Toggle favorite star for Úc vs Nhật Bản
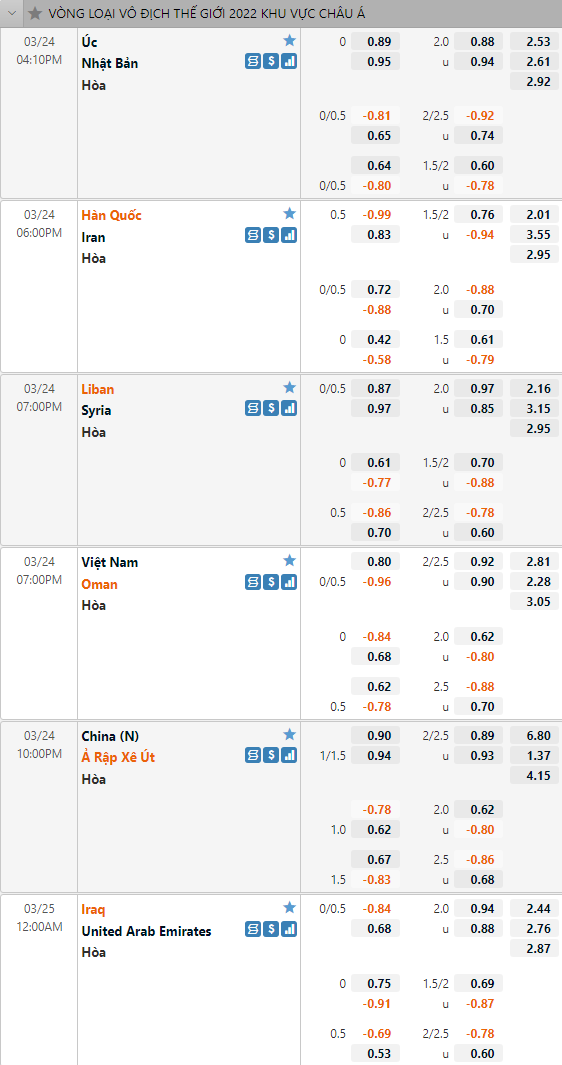Viewport: 562px width, 1065px height. pyautogui.click(x=289, y=41)
